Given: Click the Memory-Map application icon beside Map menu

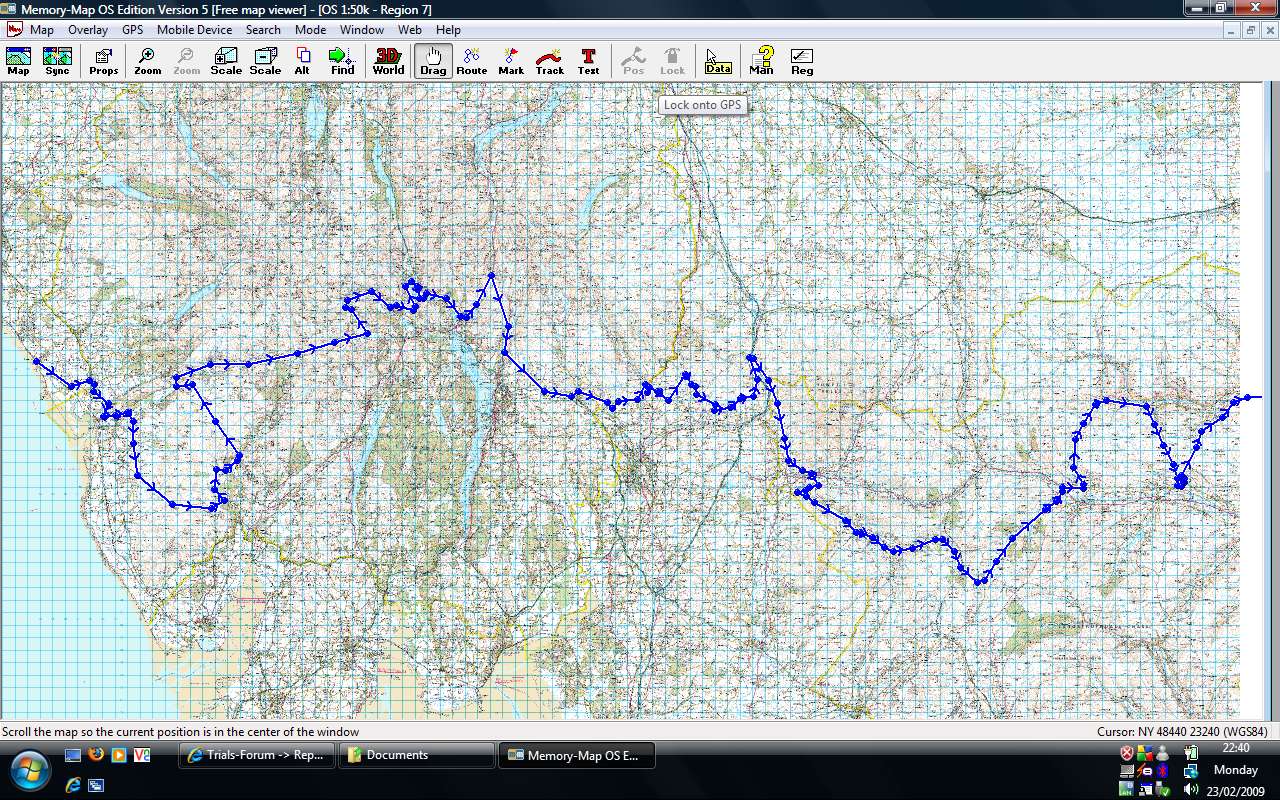Looking at the screenshot, I should (x=14, y=29).
